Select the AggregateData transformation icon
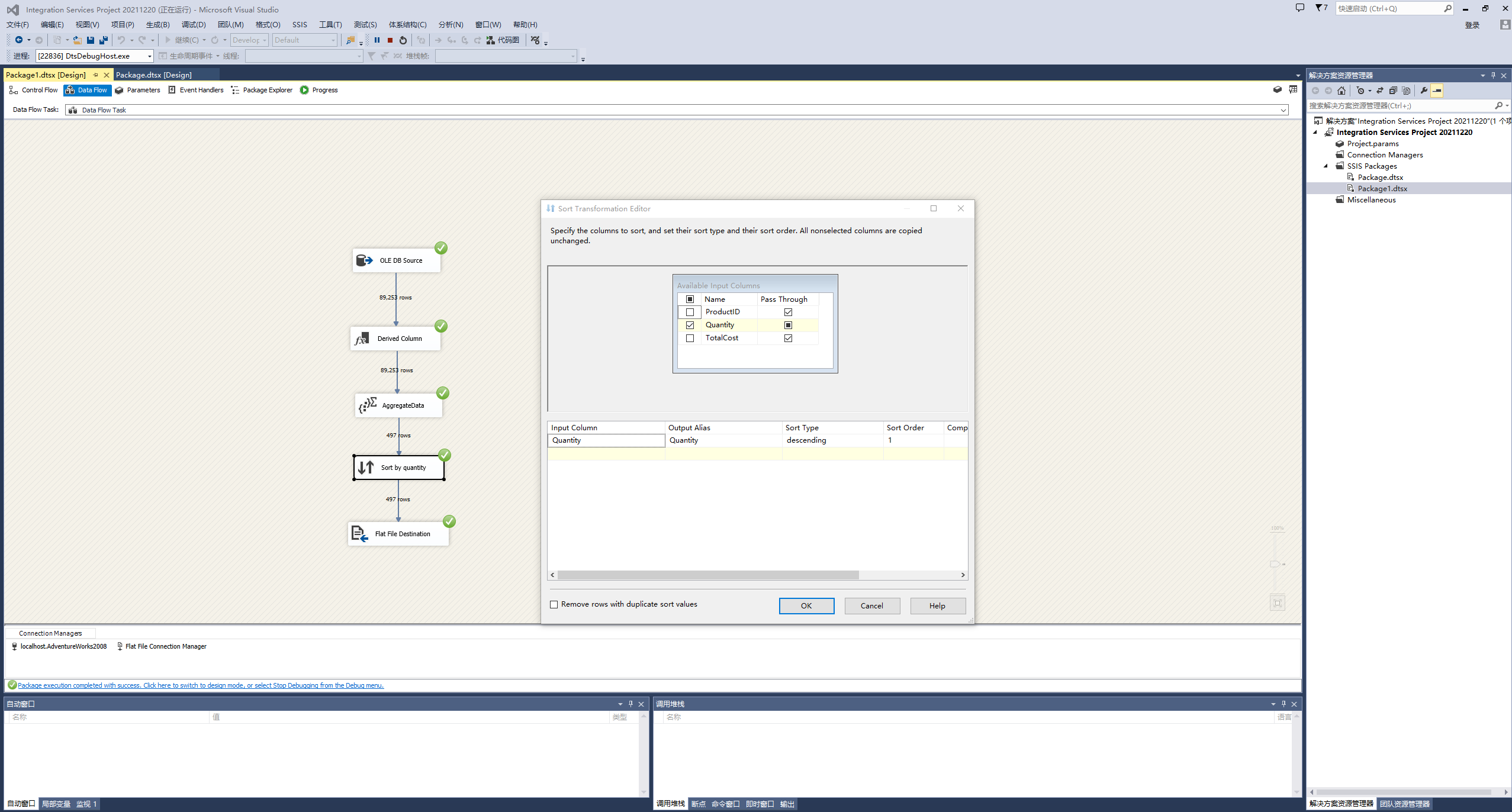The width and height of the screenshot is (1512, 812). tap(368, 405)
